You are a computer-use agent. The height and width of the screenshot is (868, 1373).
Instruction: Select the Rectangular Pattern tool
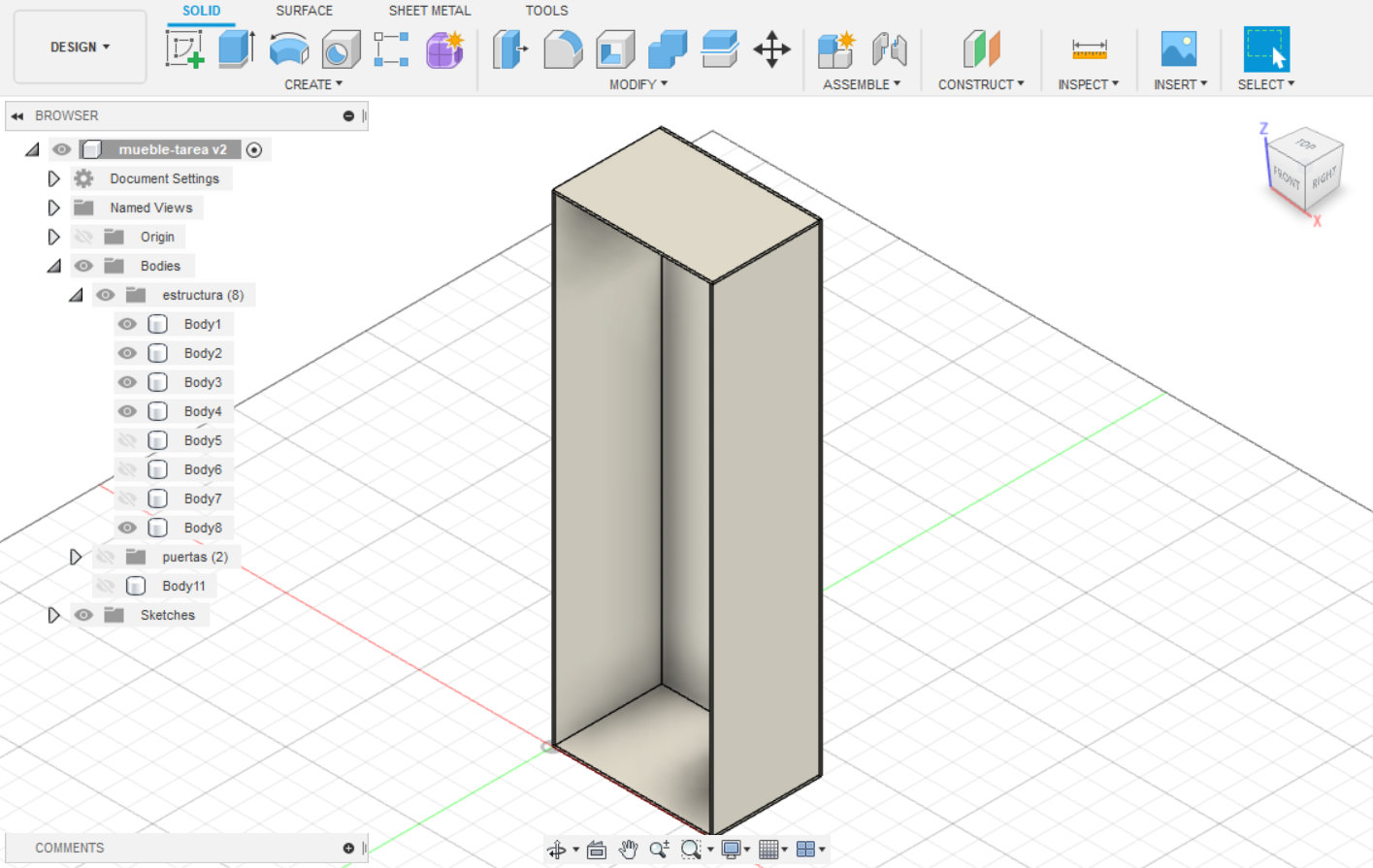pyautogui.click(x=392, y=48)
